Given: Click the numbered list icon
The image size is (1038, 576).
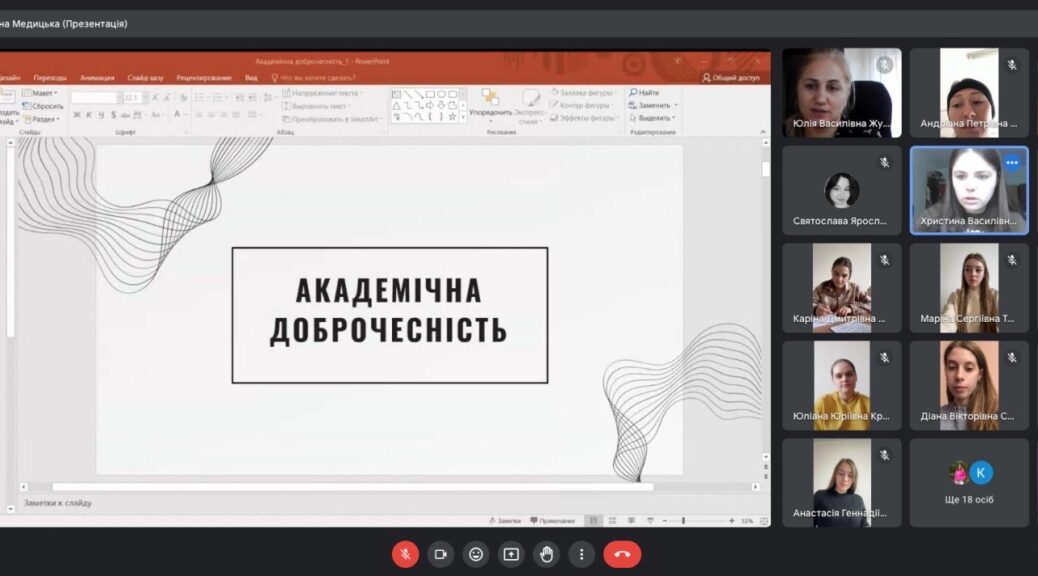Looking at the screenshot, I should point(219,97).
